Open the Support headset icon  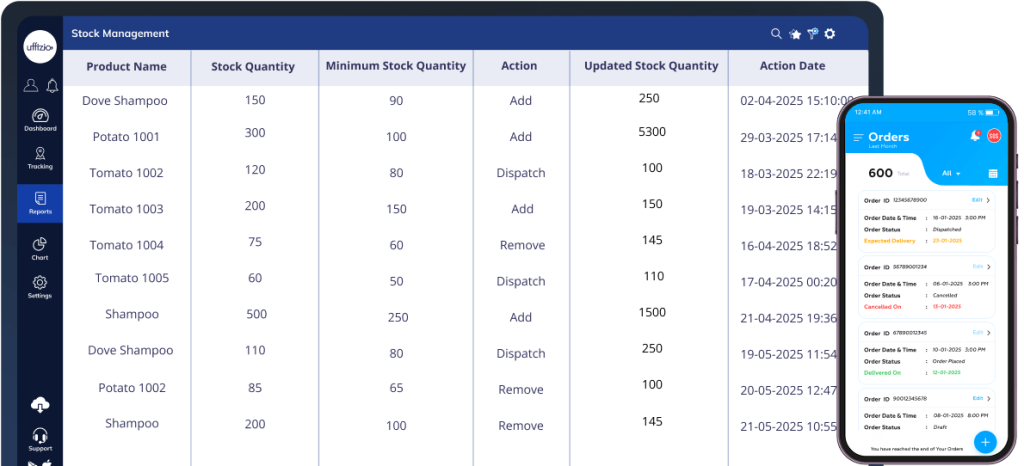[40, 438]
